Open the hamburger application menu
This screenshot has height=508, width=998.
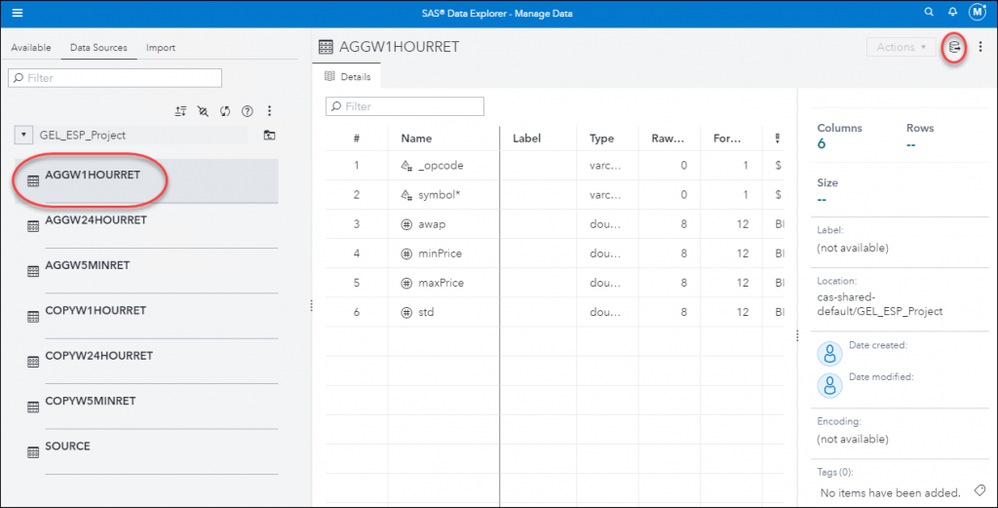(17, 13)
